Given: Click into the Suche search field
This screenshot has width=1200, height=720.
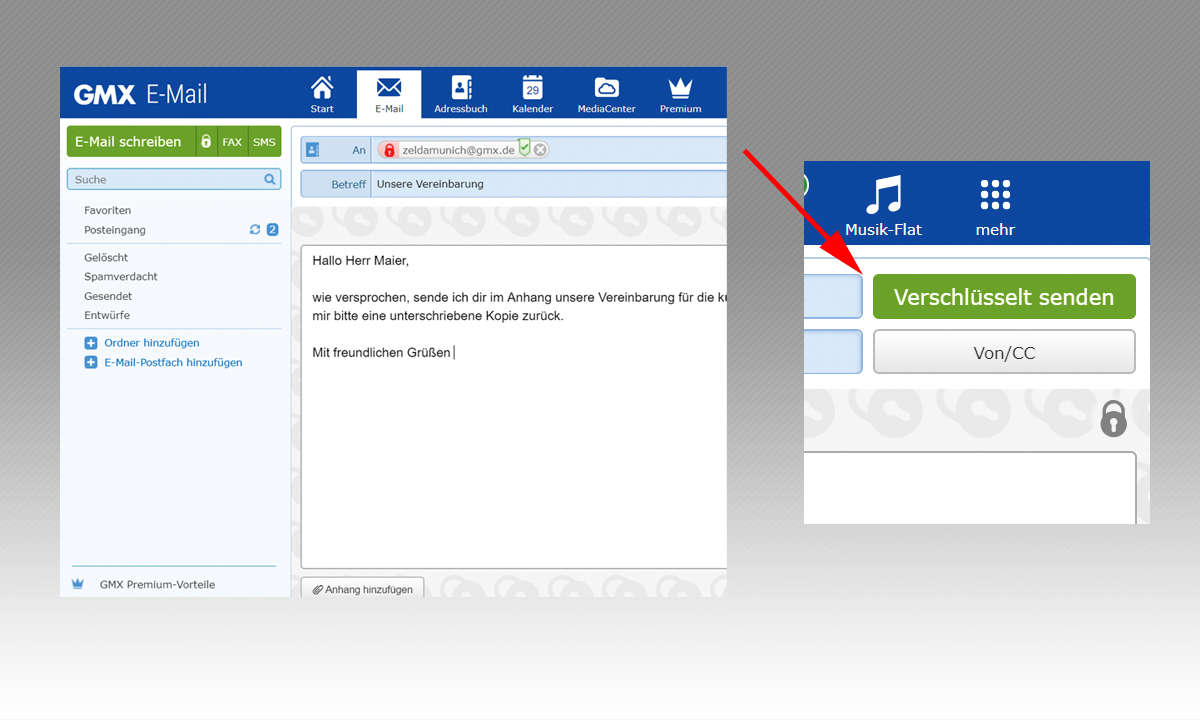Looking at the screenshot, I should 174,180.
